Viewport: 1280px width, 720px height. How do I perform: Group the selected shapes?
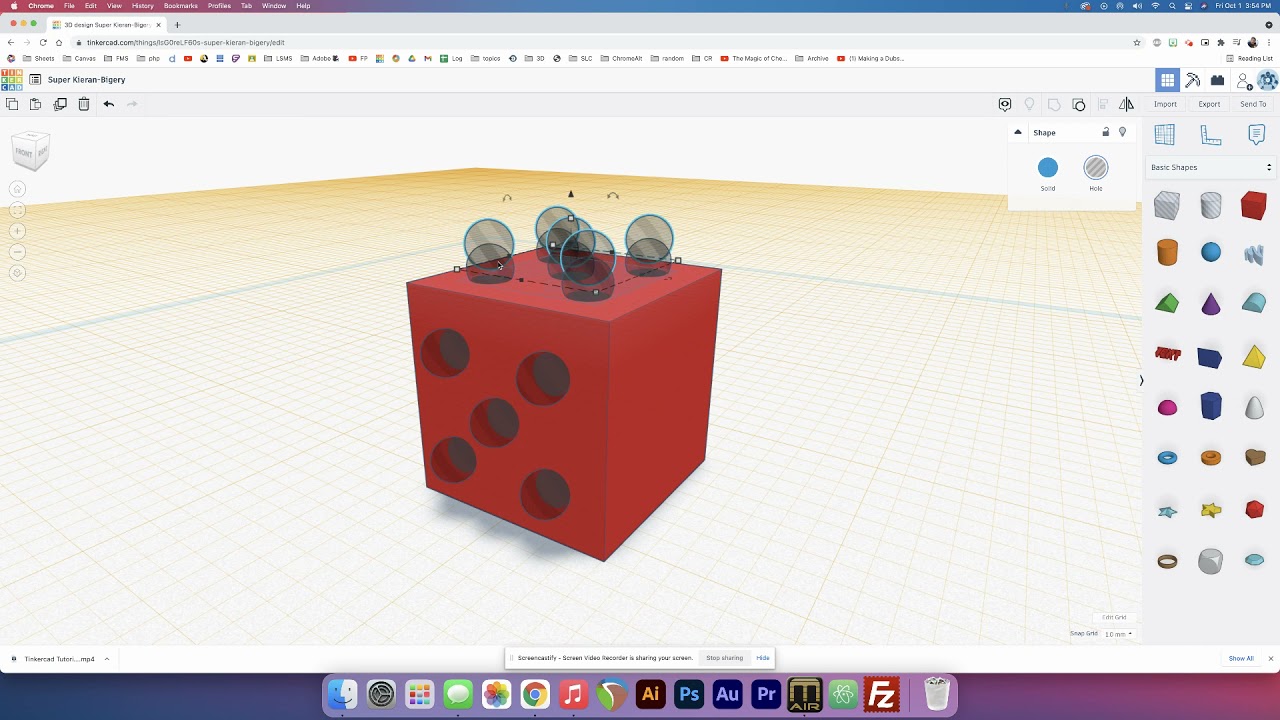pyautogui.click(x=1054, y=104)
